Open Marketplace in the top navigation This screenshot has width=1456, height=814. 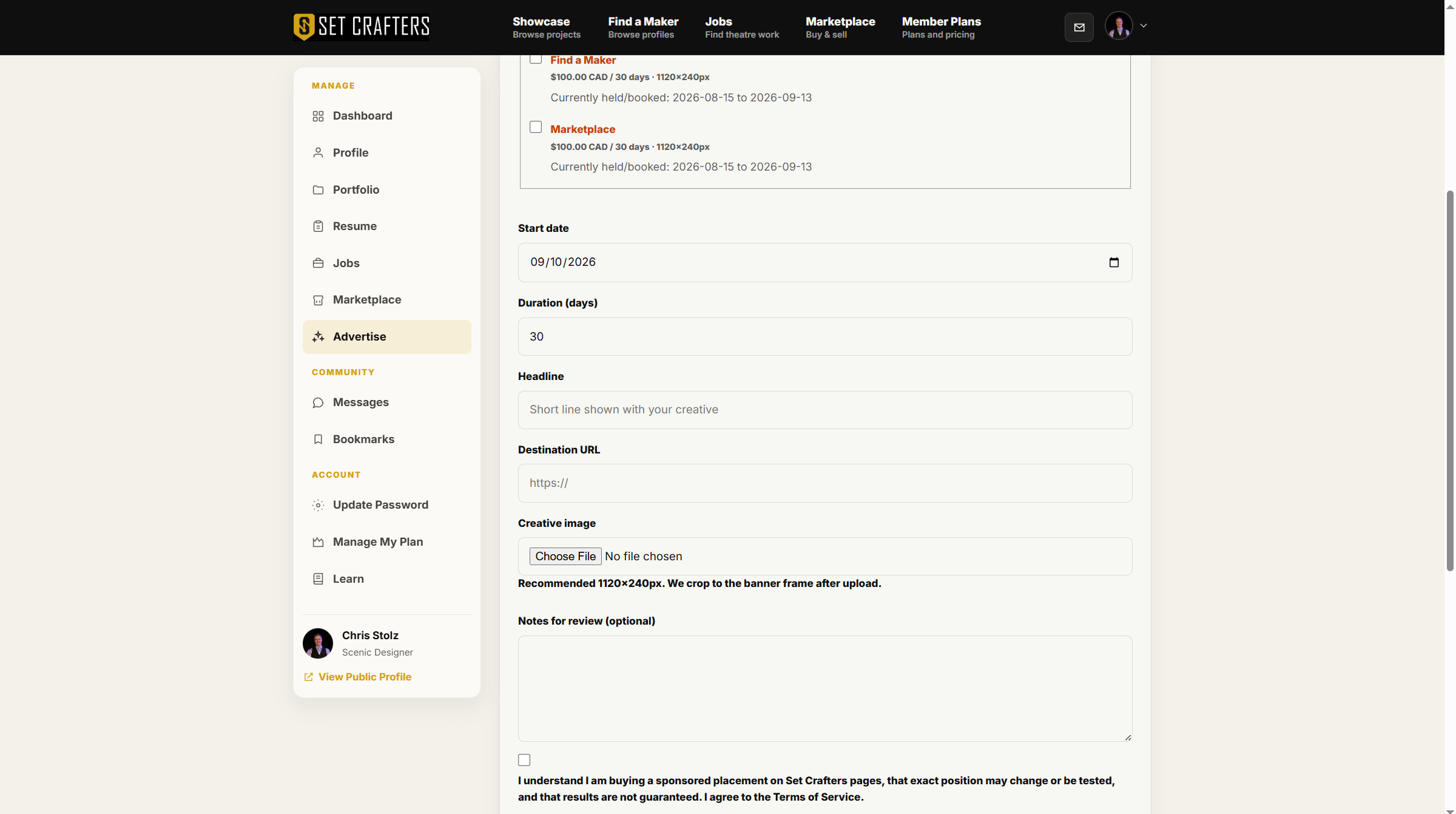[x=840, y=27]
